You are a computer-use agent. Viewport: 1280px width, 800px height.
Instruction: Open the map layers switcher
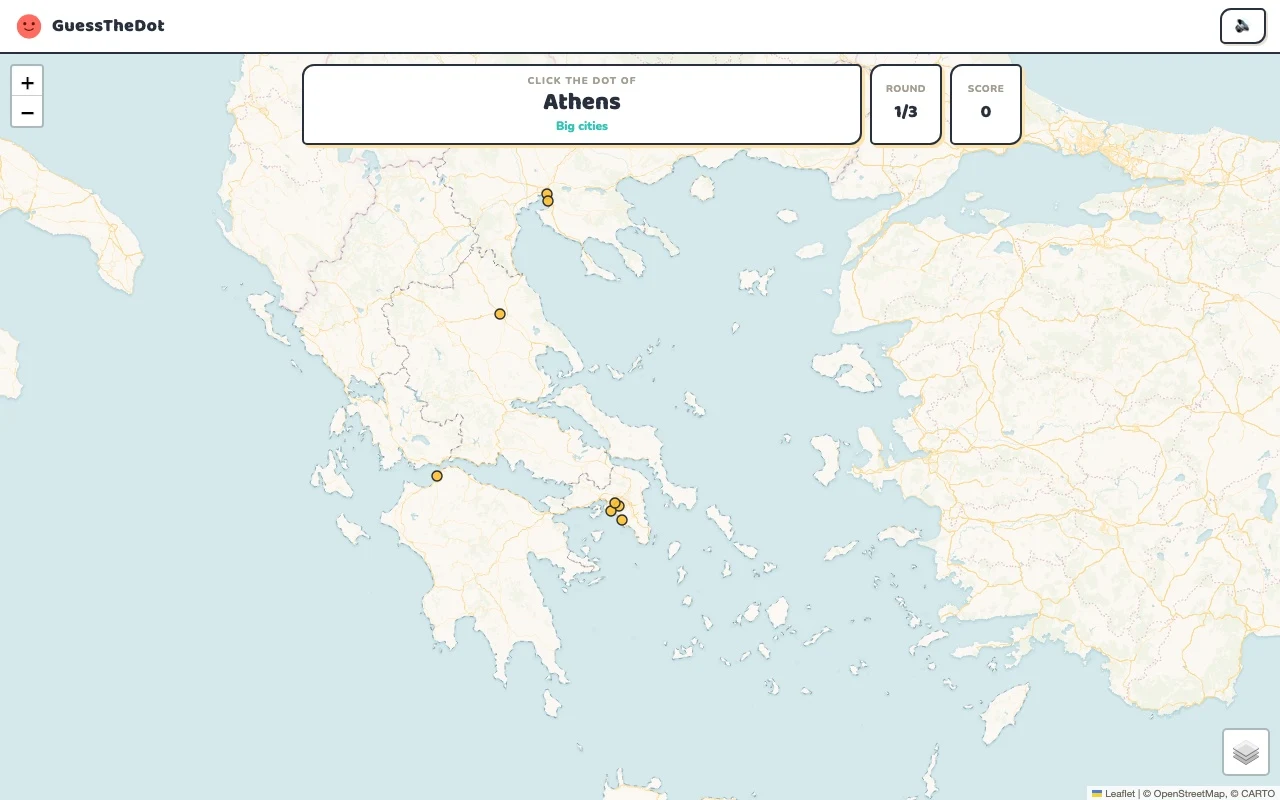1246,752
